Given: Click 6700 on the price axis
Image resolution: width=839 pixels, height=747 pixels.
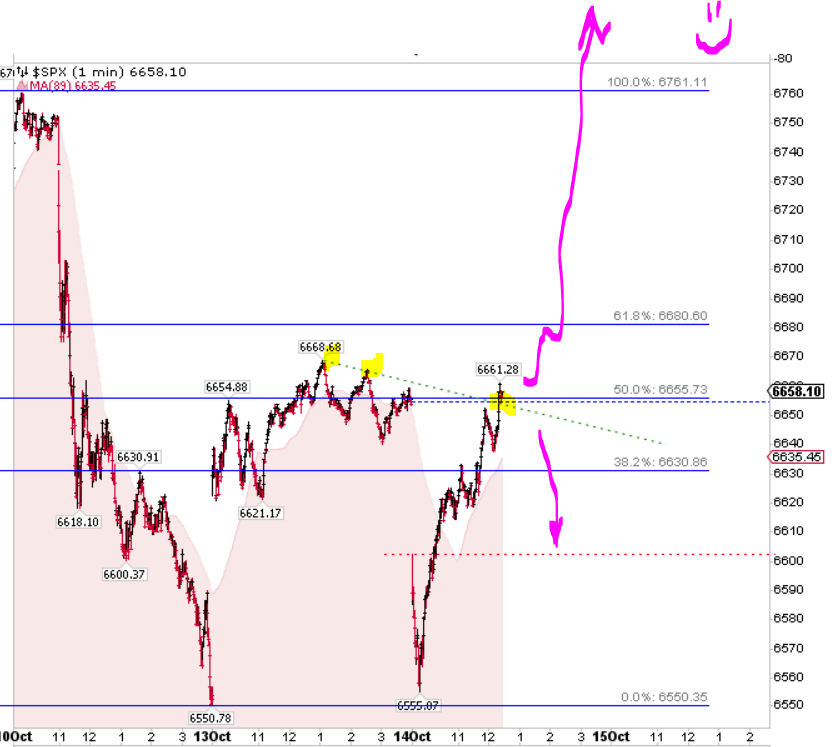Looking at the screenshot, I should (788, 268).
